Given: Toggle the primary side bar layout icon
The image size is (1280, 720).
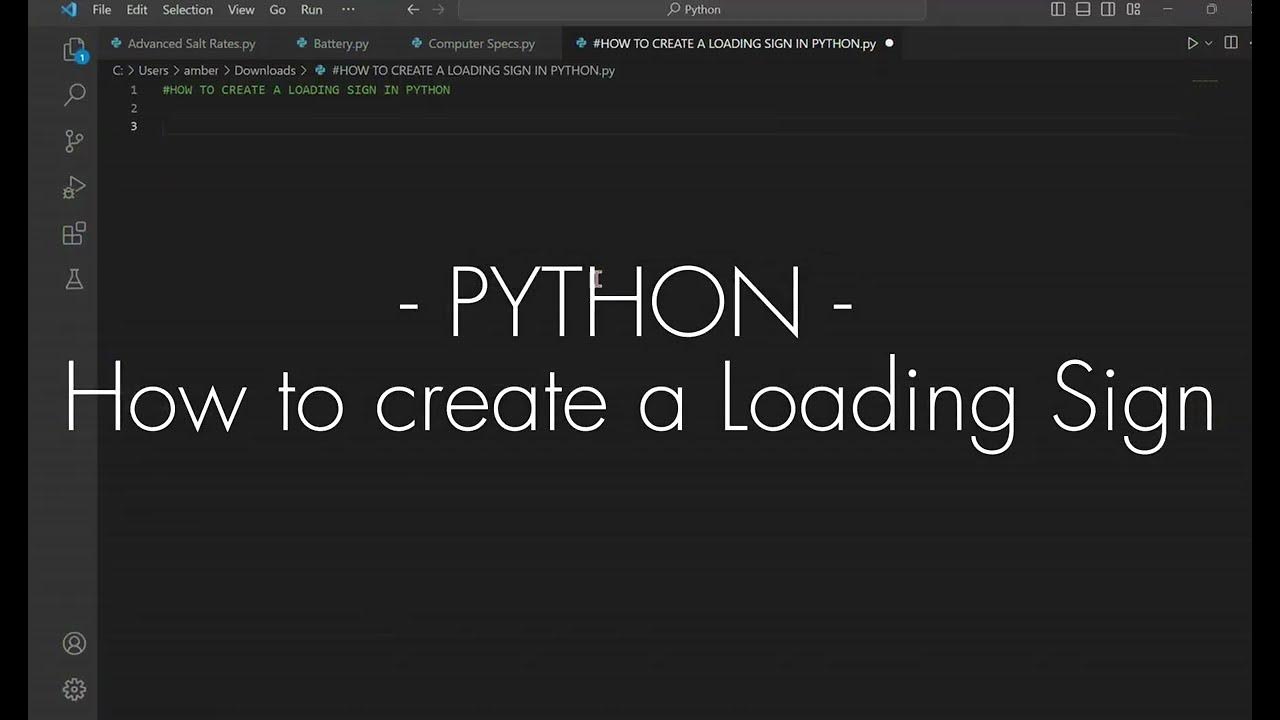Looking at the screenshot, I should [x=1058, y=10].
